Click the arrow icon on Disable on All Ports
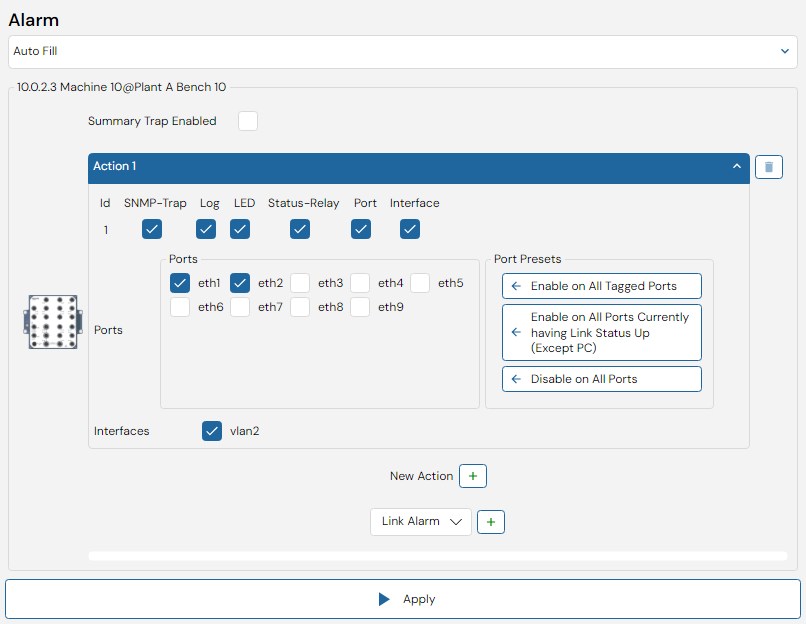 tap(516, 379)
